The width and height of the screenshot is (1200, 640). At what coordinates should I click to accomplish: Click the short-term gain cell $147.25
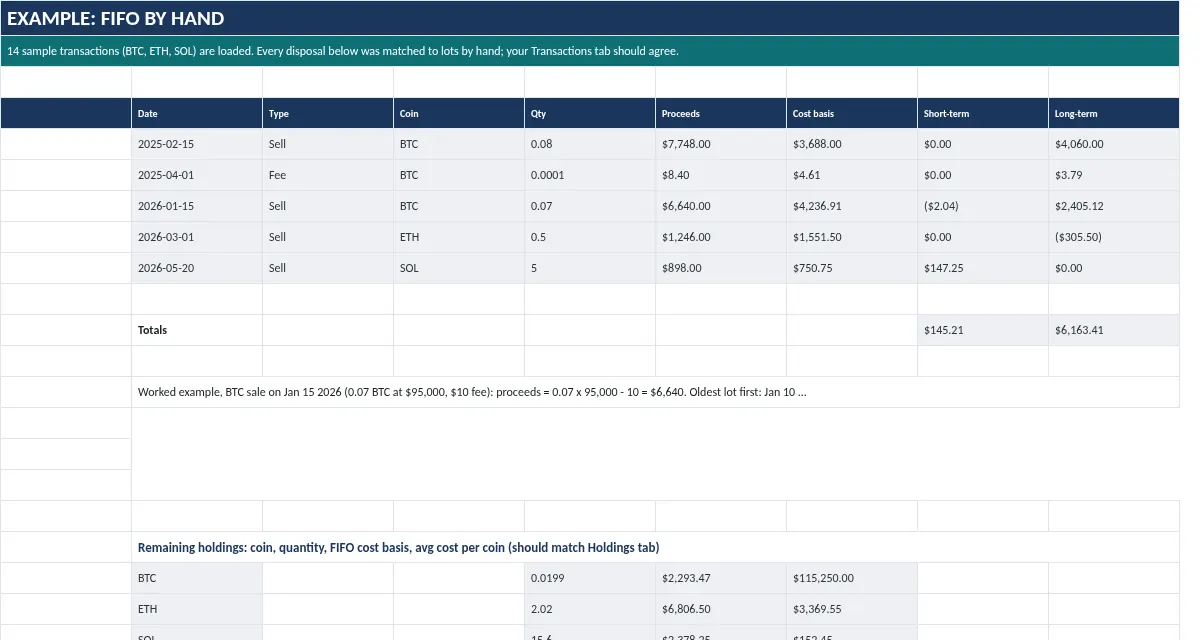(983, 268)
